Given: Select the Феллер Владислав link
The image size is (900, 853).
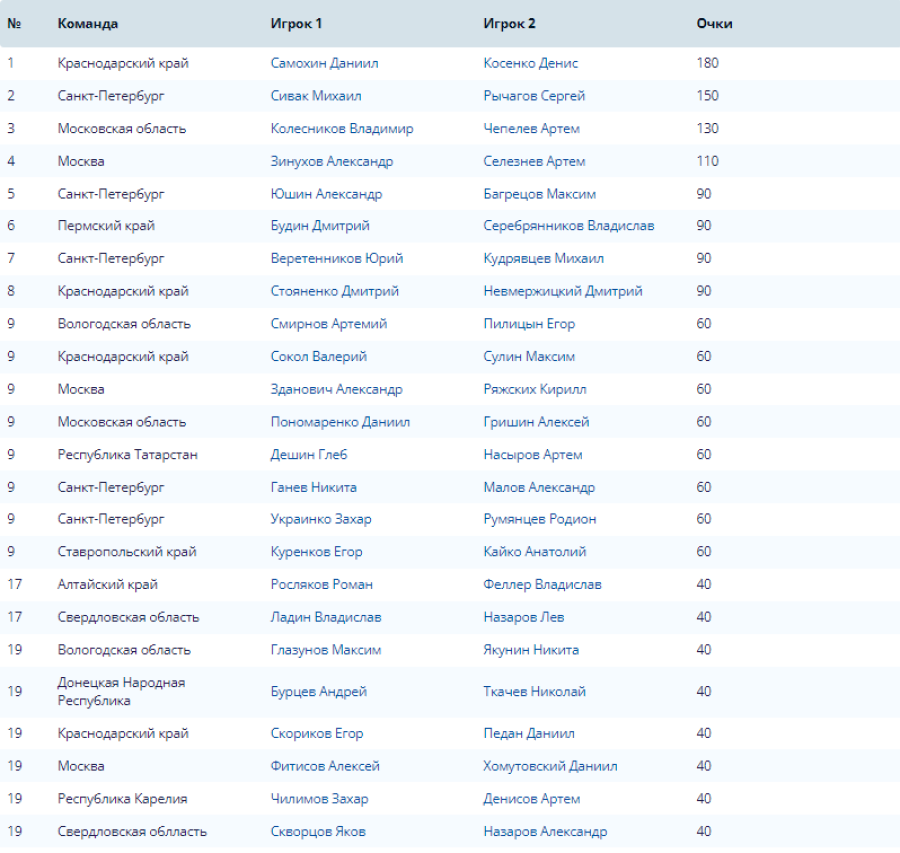Looking at the screenshot, I should (542, 584).
